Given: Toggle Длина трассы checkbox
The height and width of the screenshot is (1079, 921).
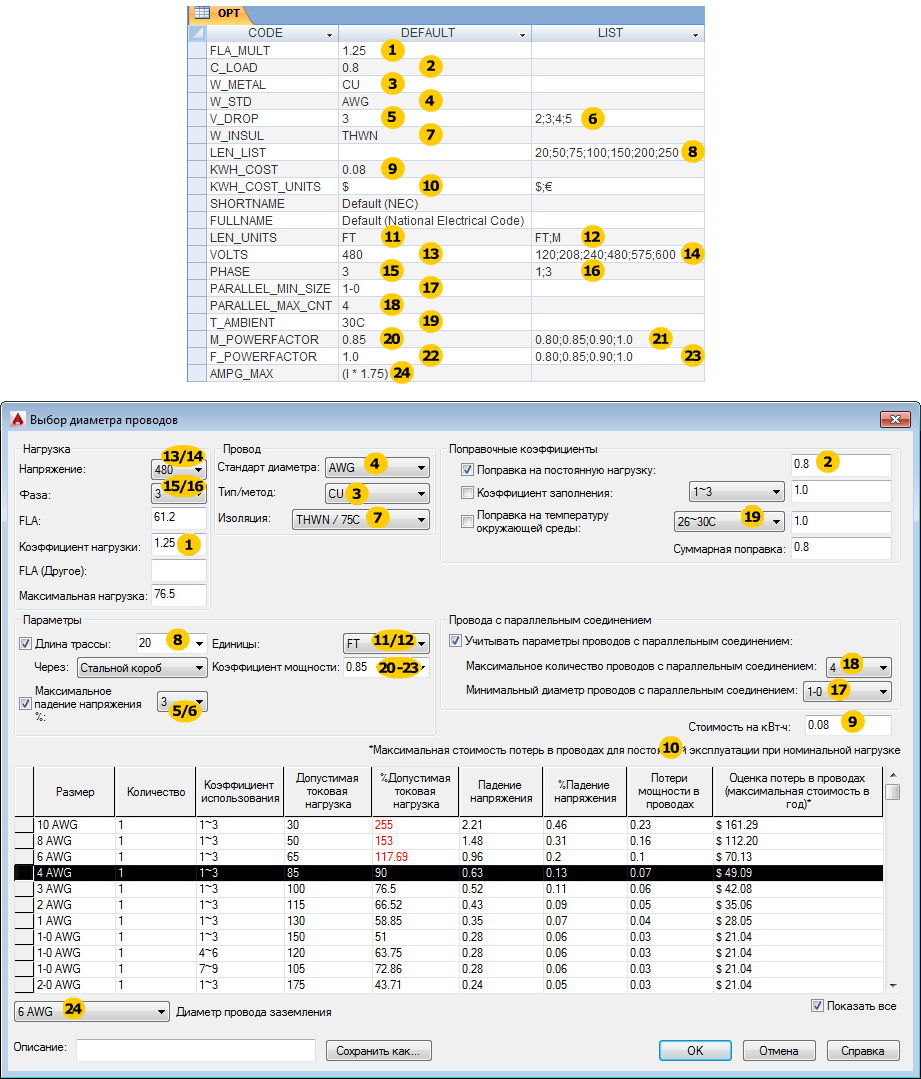Looking at the screenshot, I should [x=25, y=643].
